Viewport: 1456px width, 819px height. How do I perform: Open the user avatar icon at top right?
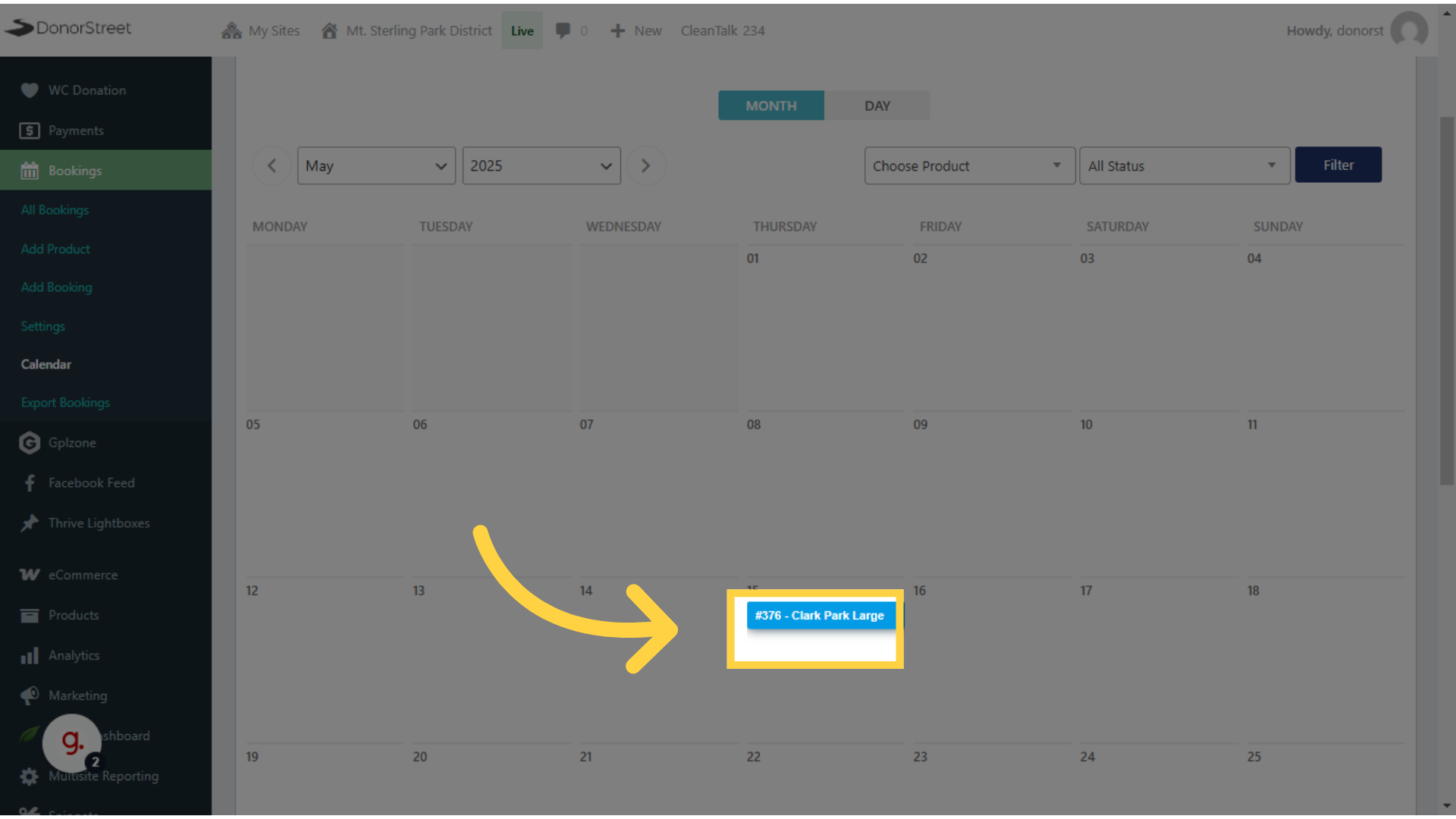click(1410, 30)
